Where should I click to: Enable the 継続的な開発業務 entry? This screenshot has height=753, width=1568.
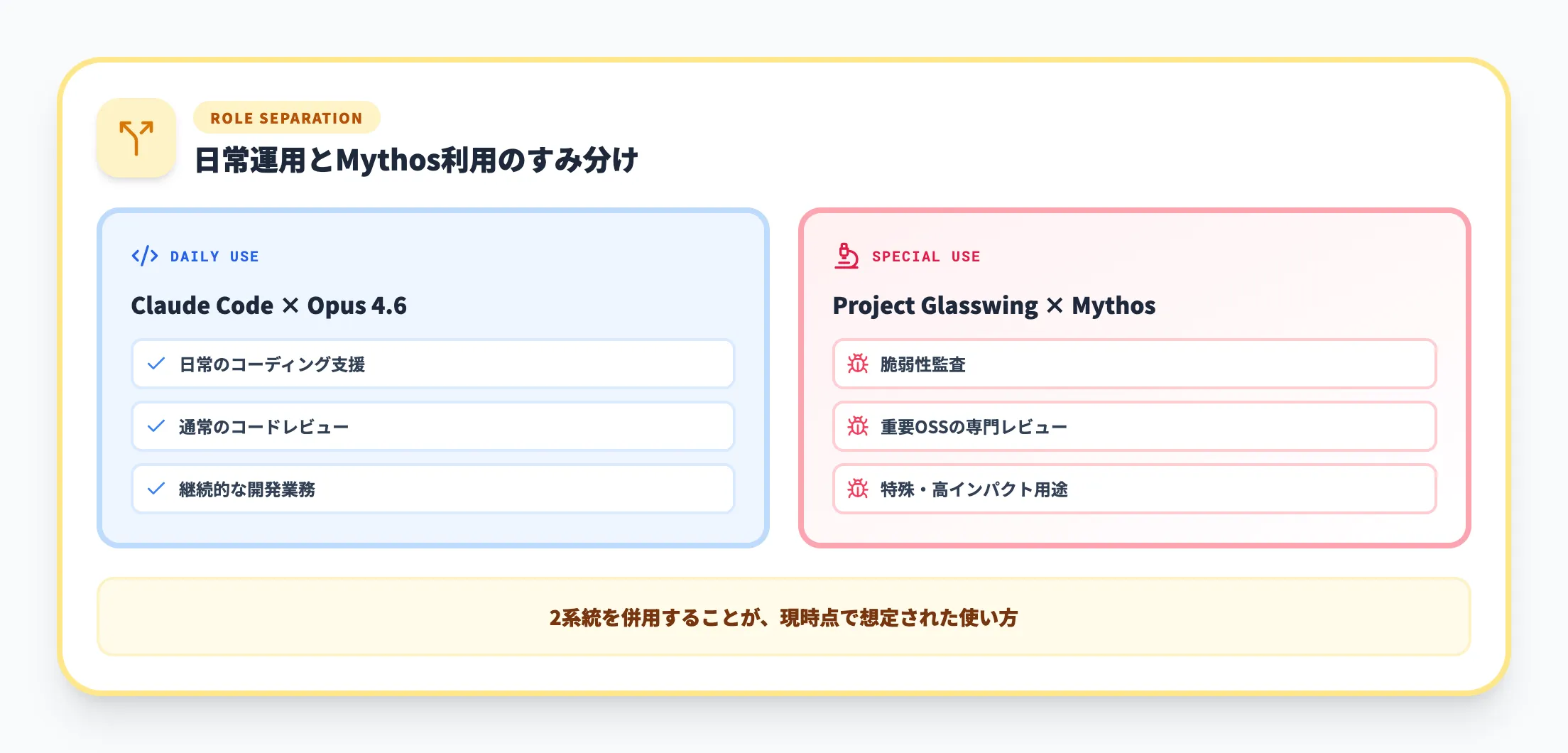click(x=432, y=489)
